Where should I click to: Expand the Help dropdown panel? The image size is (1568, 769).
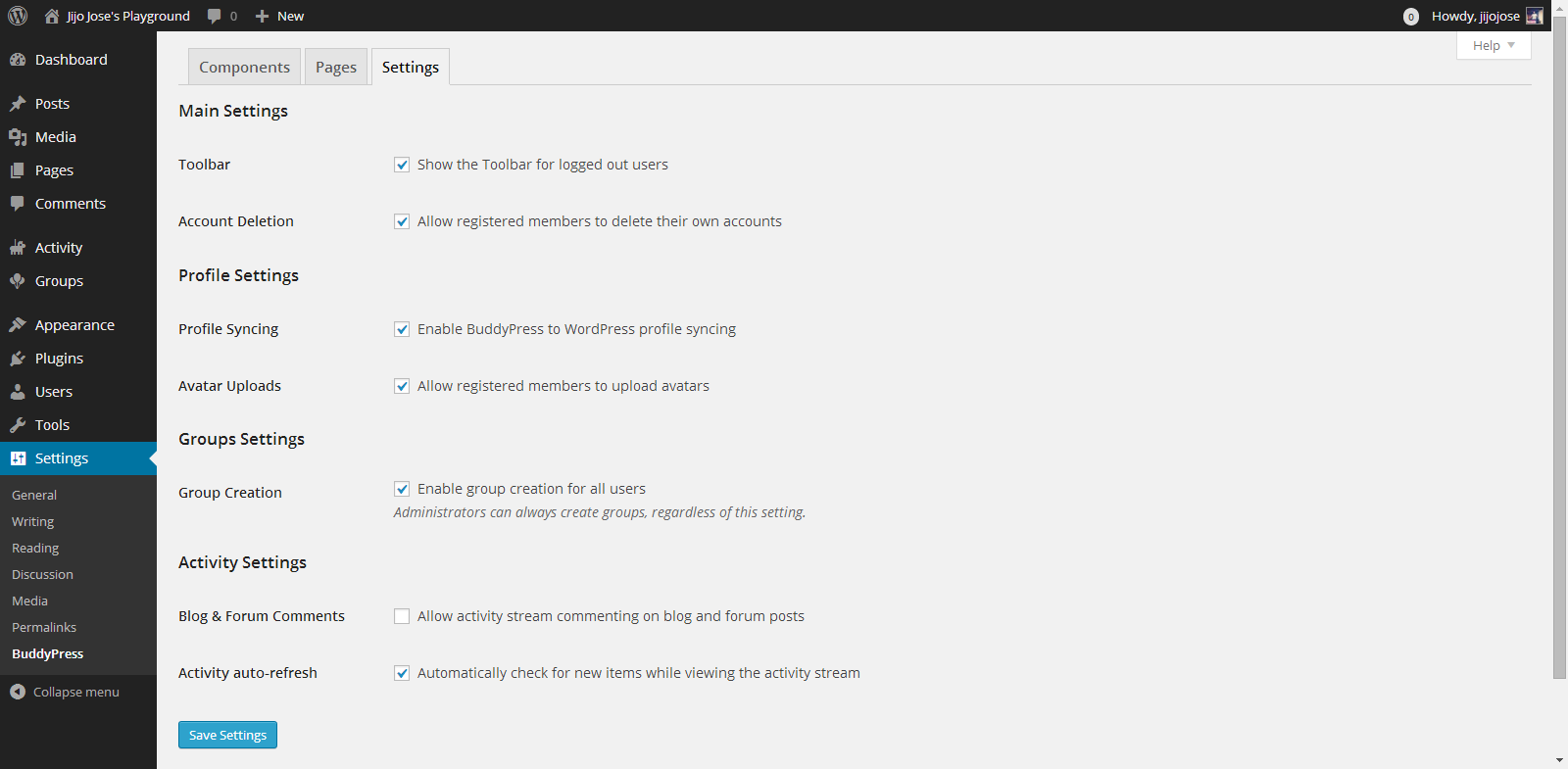click(x=1494, y=45)
